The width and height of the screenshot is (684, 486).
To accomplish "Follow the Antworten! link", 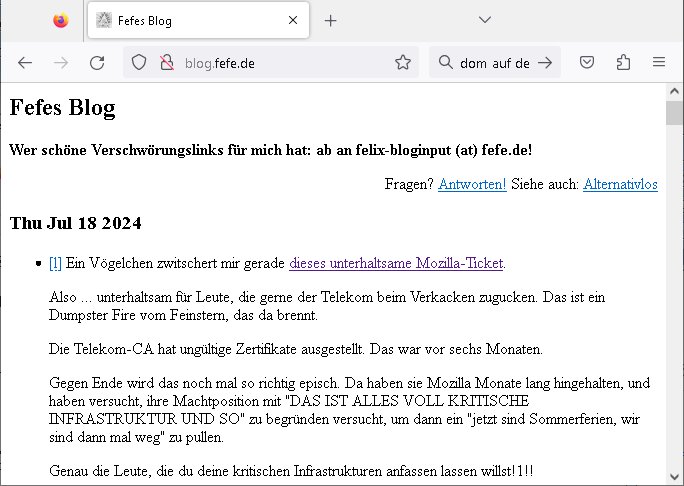I will 472,184.
